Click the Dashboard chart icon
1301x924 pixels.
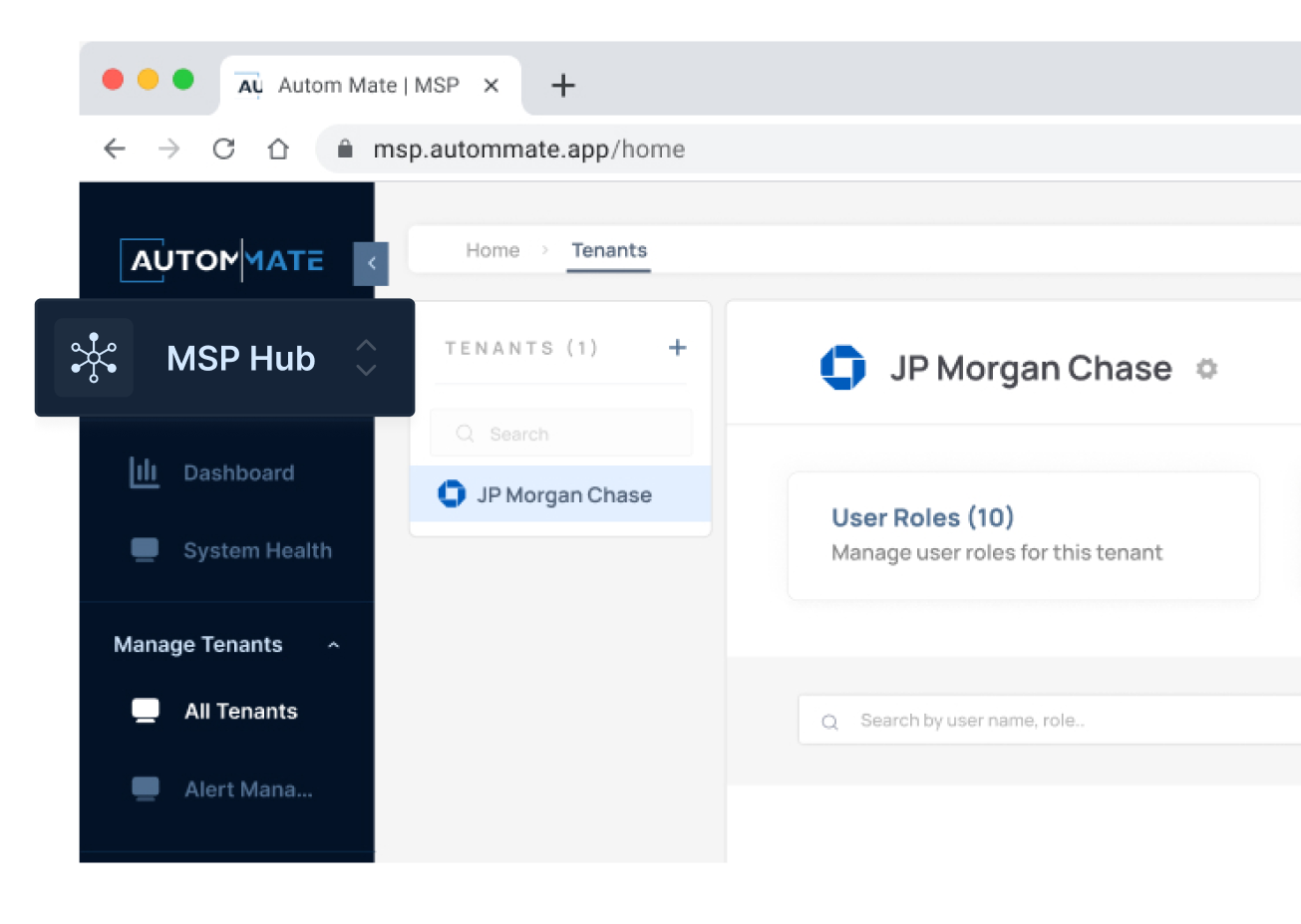[x=144, y=472]
